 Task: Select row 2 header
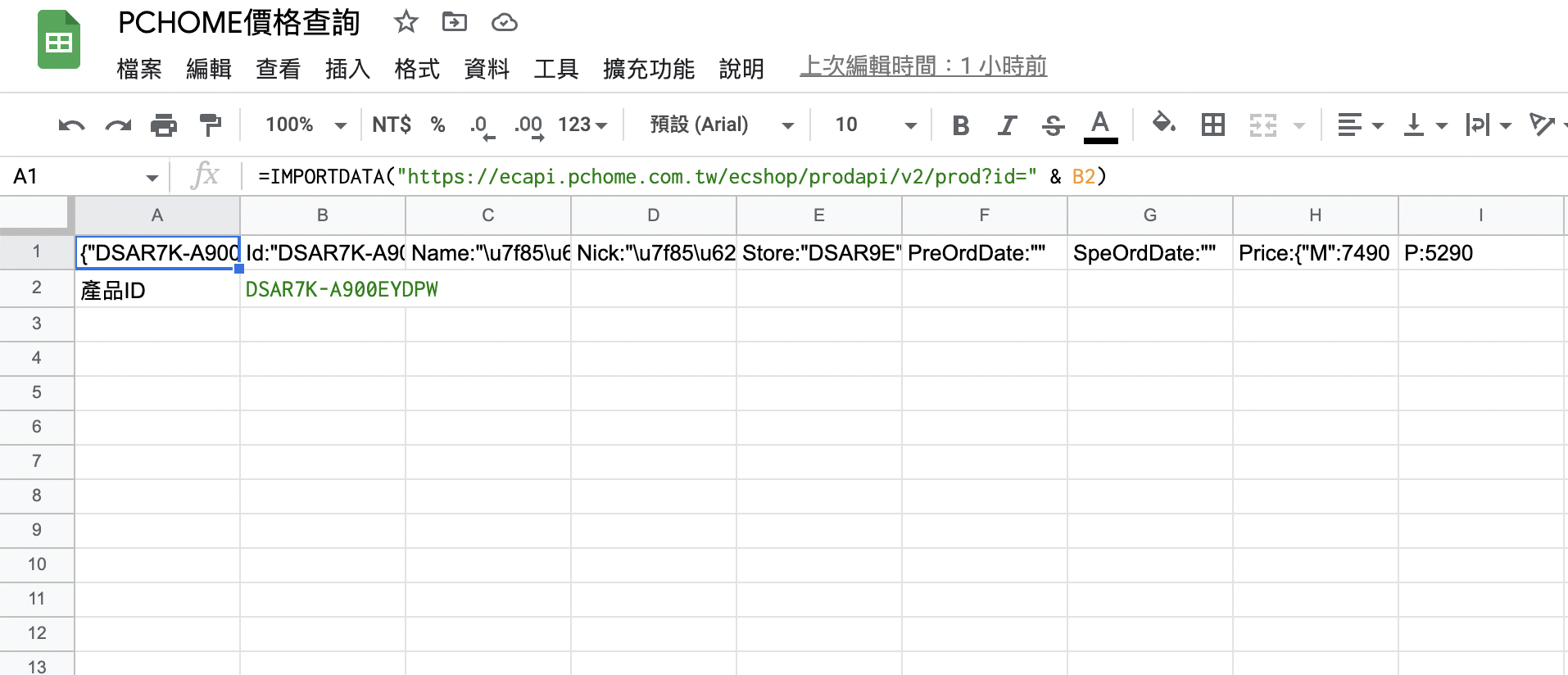tap(37, 288)
